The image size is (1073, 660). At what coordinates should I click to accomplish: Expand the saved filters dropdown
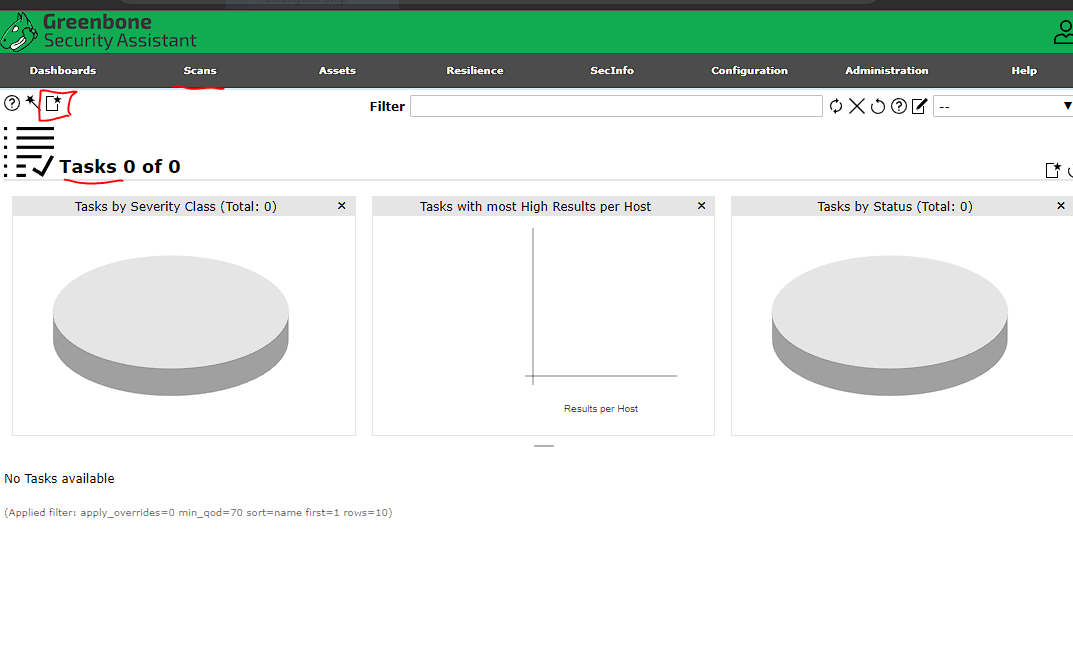coord(1003,106)
